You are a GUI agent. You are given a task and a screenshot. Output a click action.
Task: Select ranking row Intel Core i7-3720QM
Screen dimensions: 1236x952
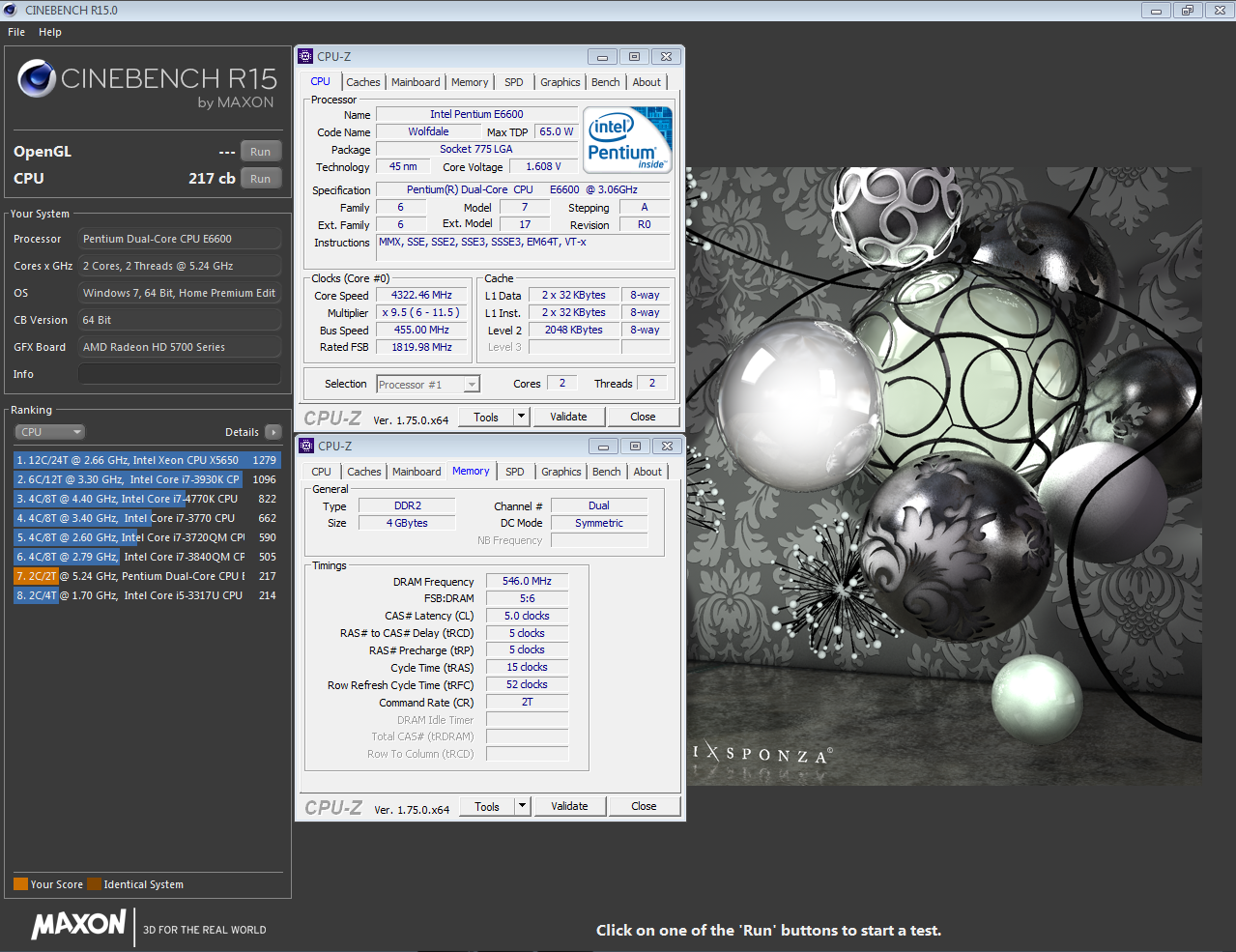coord(147,537)
